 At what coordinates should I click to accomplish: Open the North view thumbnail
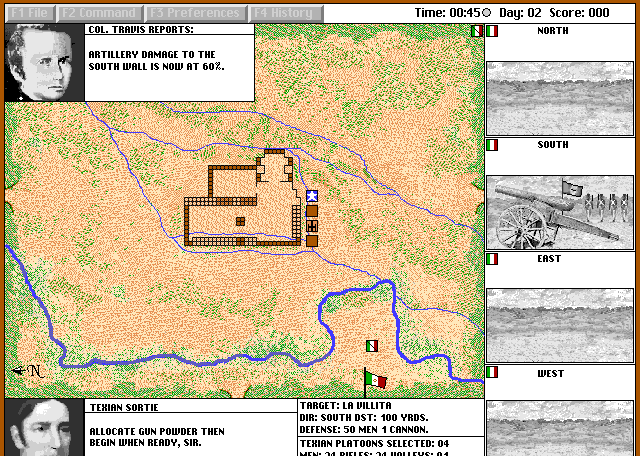click(560, 98)
